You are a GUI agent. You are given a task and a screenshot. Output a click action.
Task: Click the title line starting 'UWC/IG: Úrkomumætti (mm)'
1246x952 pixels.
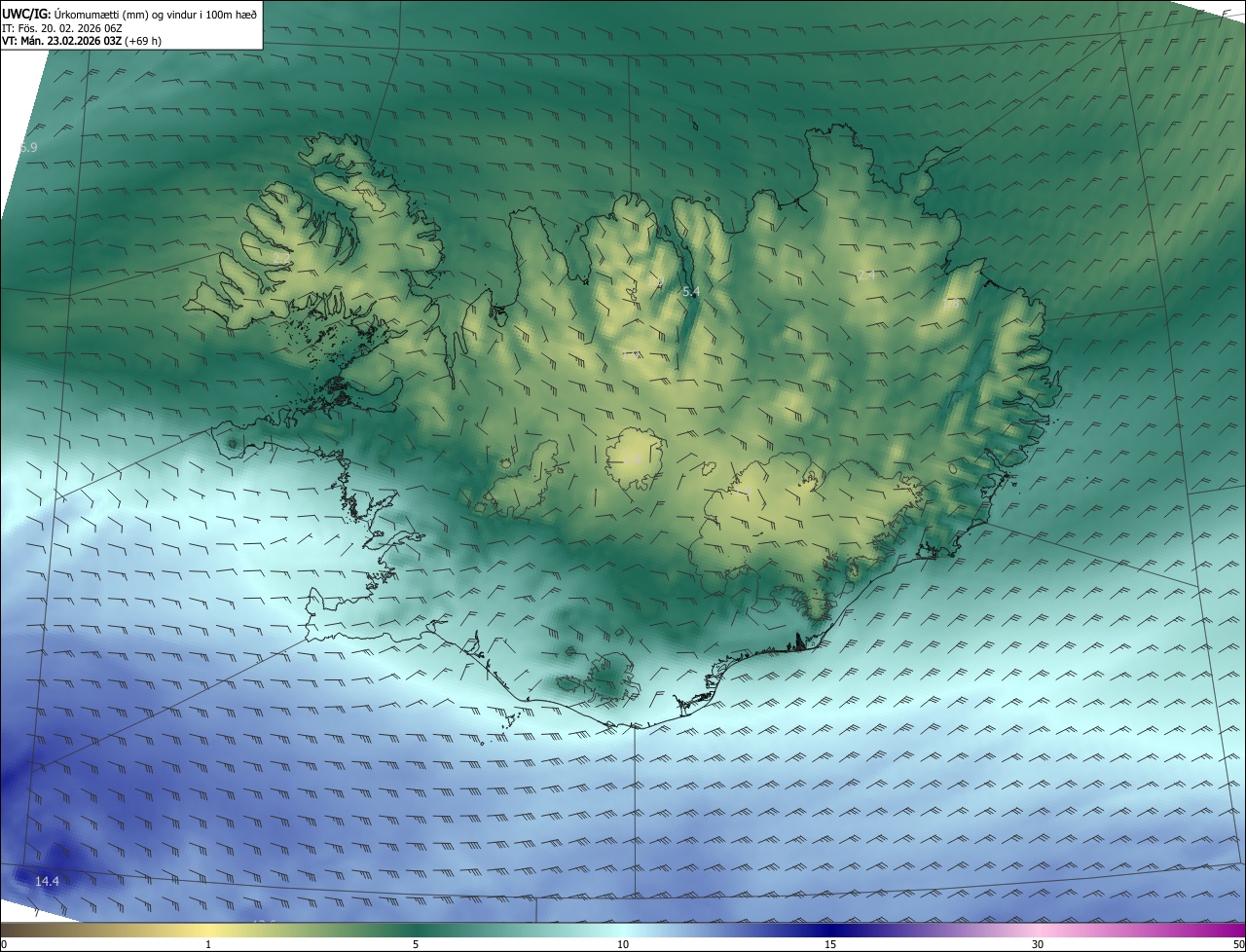129,14
